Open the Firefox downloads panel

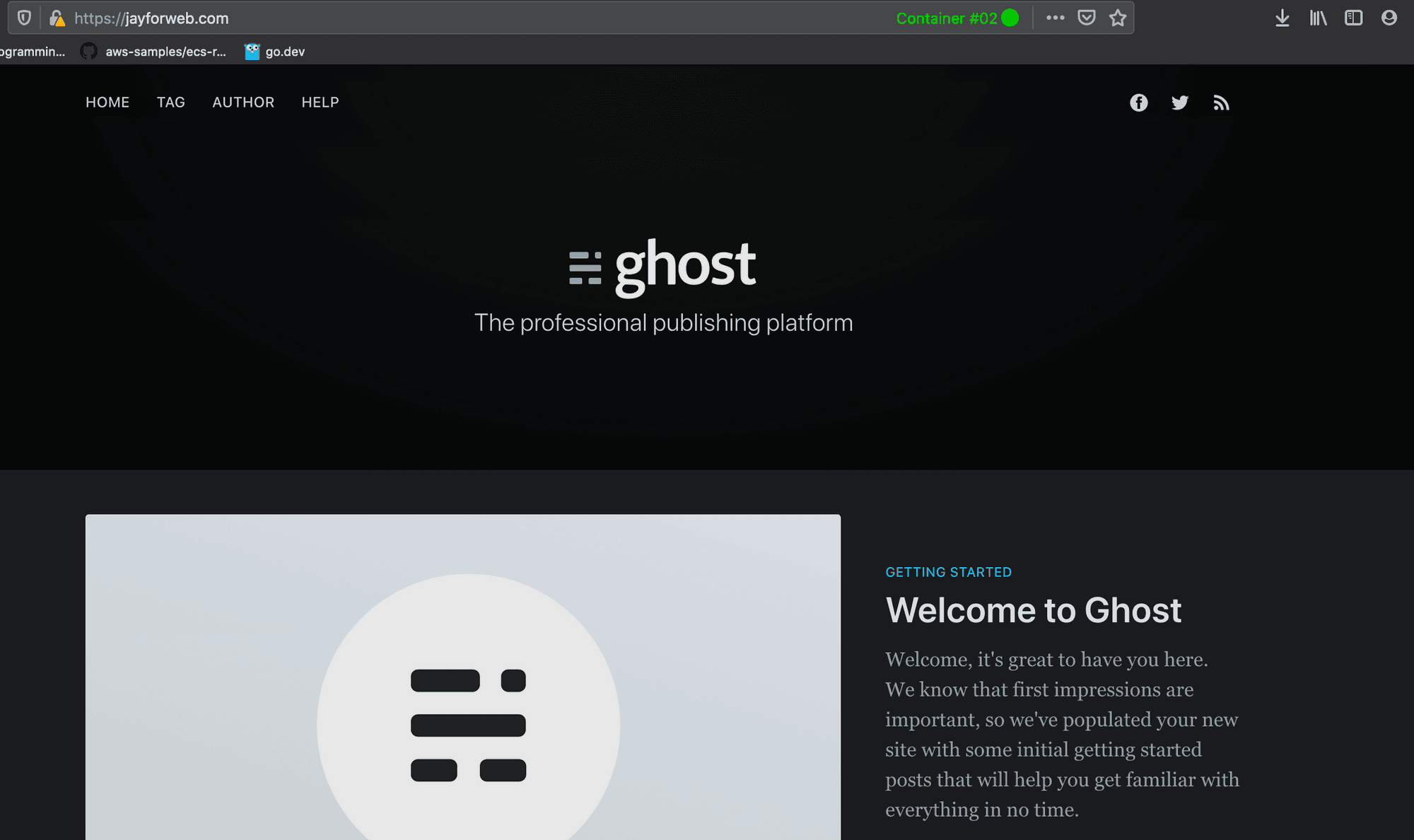coord(1281,18)
